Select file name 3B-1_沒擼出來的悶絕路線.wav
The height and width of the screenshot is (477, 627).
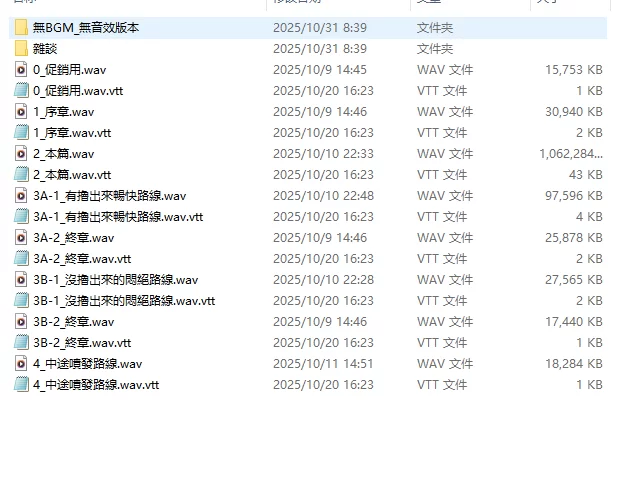click(x=116, y=280)
